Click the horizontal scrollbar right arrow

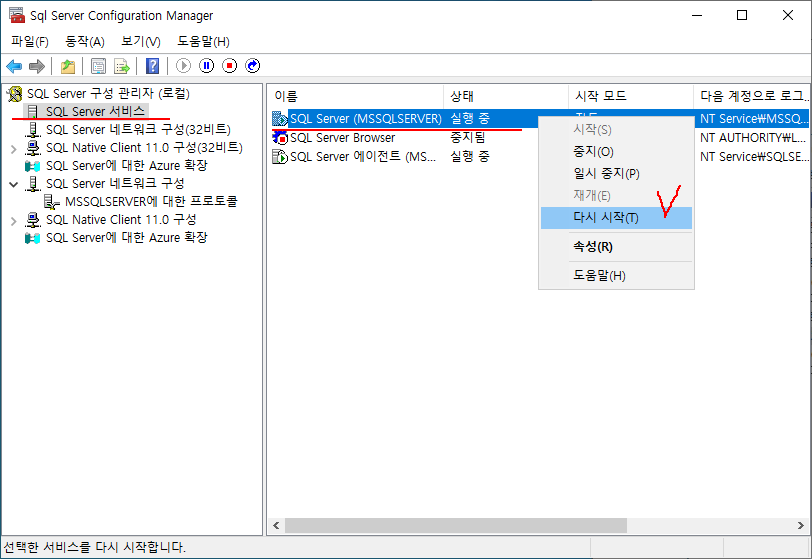point(801,525)
